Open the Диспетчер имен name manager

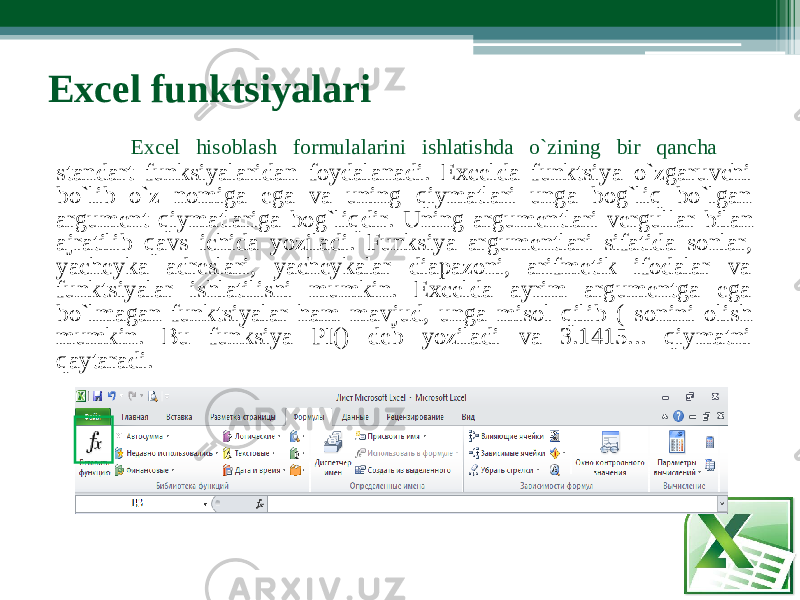click(333, 453)
